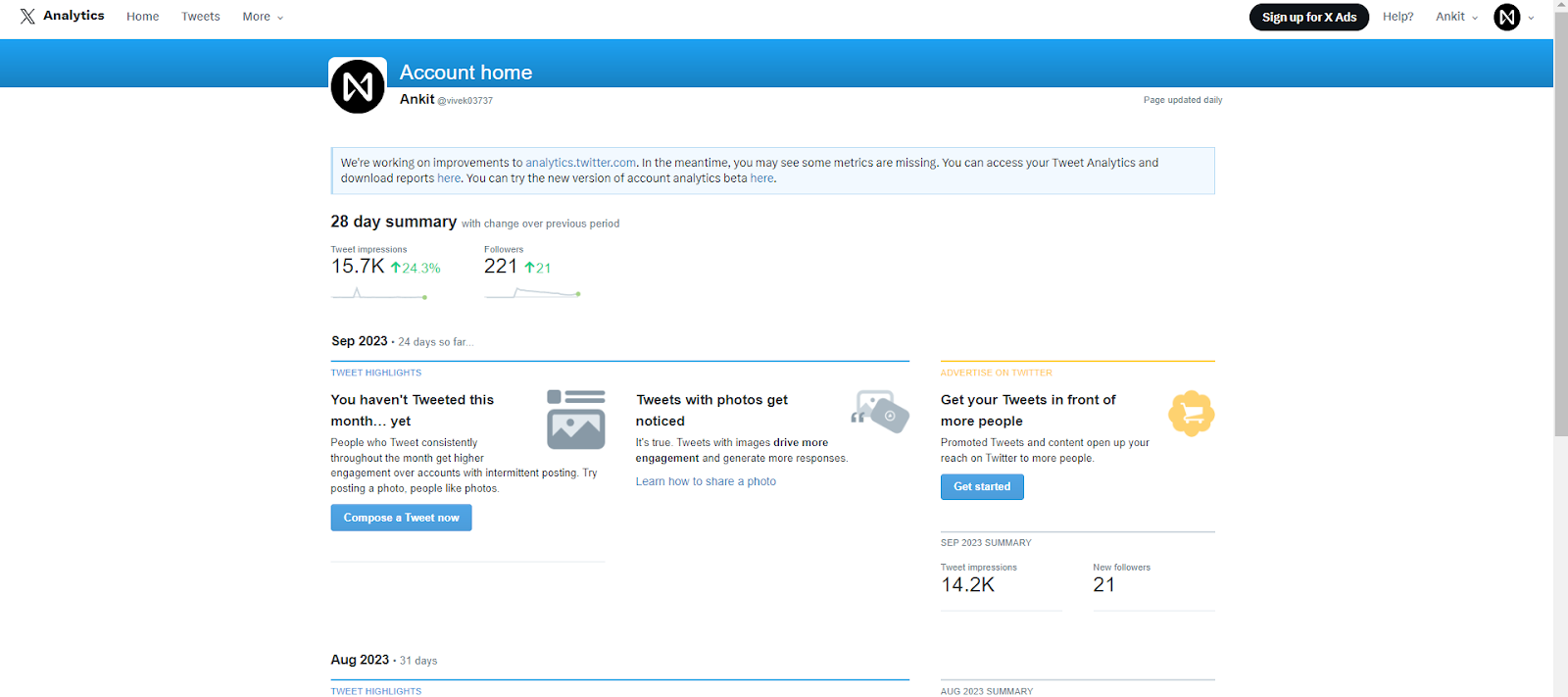Click the @vivek03737 handle
The image size is (1568, 697).
click(x=465, y=101)
